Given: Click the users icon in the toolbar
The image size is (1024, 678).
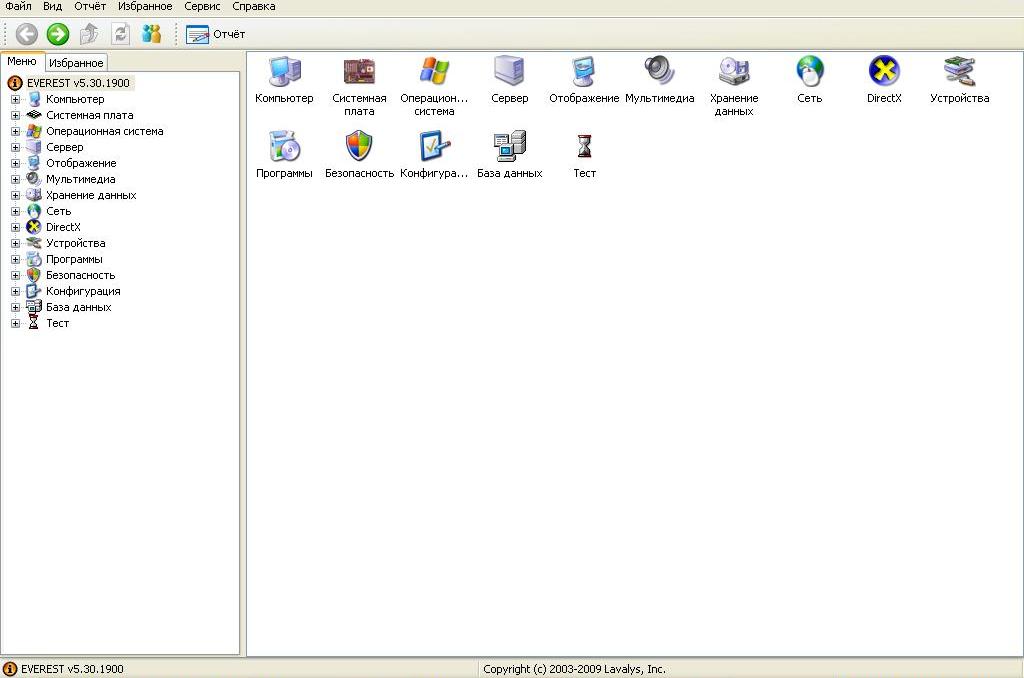Looking at the screenshot, I should (152, 34).
